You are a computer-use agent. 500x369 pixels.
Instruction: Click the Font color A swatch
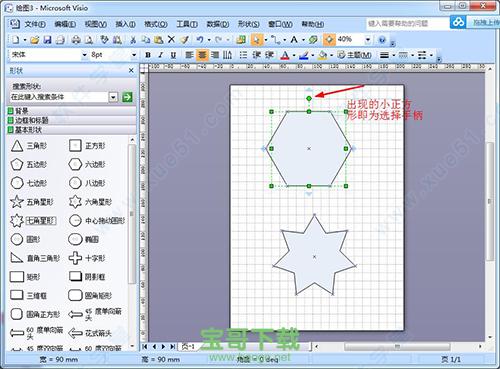pyautogui.click(x=285, y=55)
